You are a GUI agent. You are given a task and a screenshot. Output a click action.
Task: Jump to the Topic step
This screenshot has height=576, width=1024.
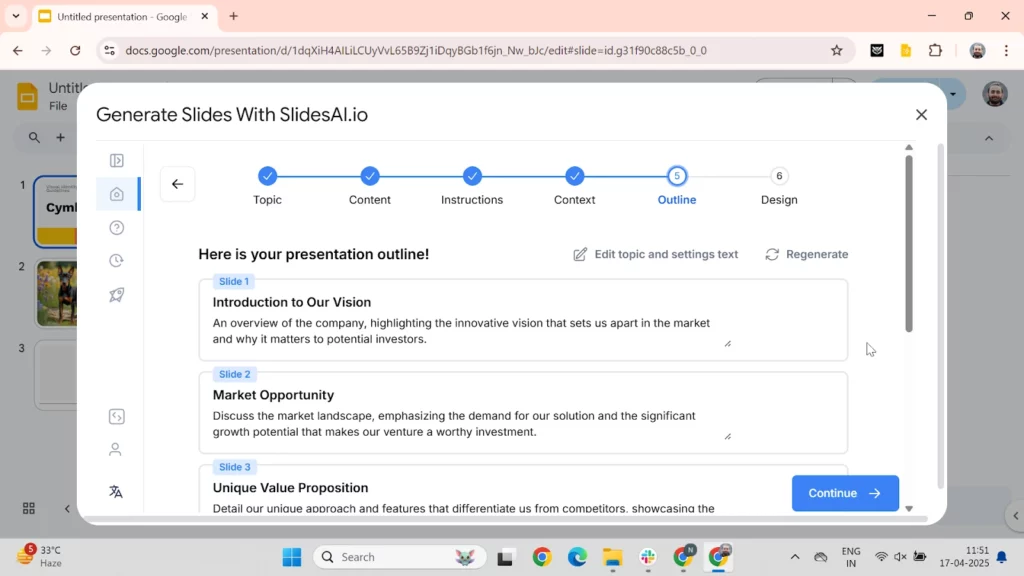(267, 177)
